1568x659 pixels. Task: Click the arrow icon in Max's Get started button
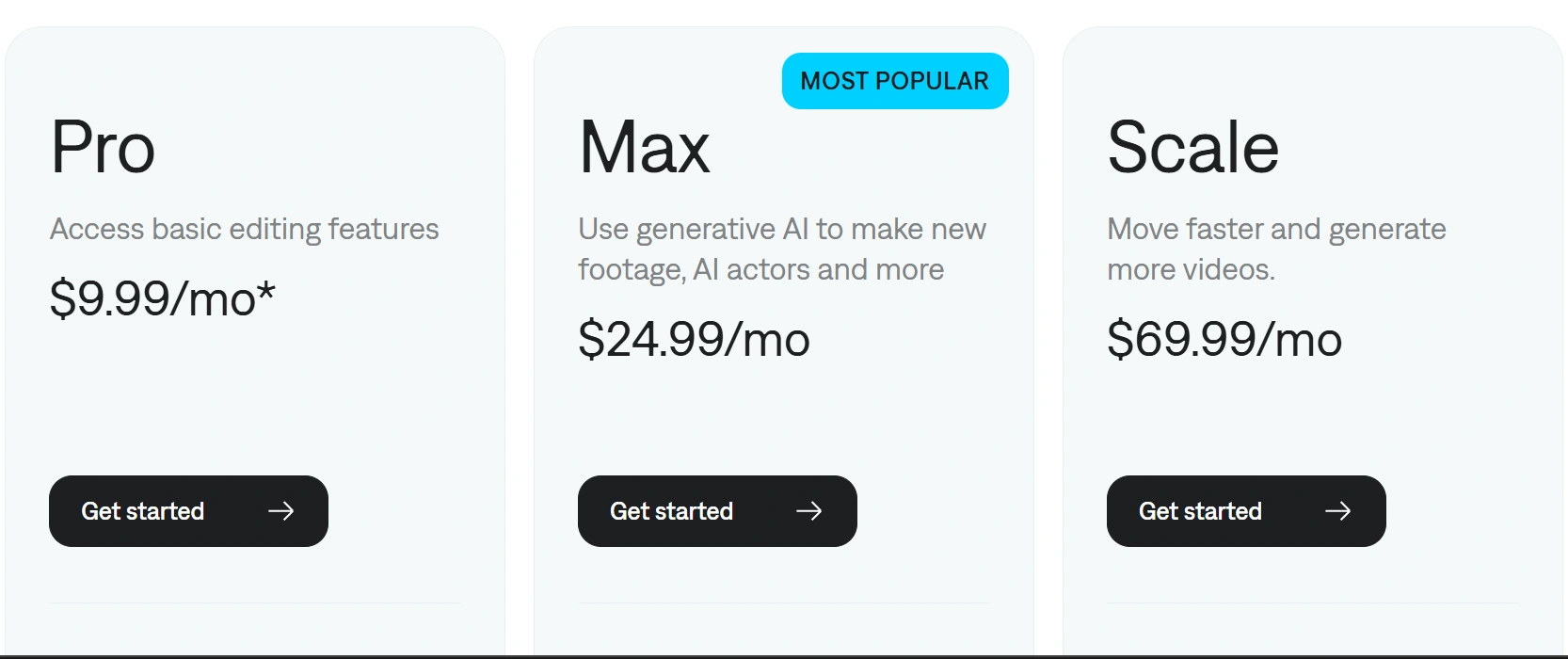point(809,511)
